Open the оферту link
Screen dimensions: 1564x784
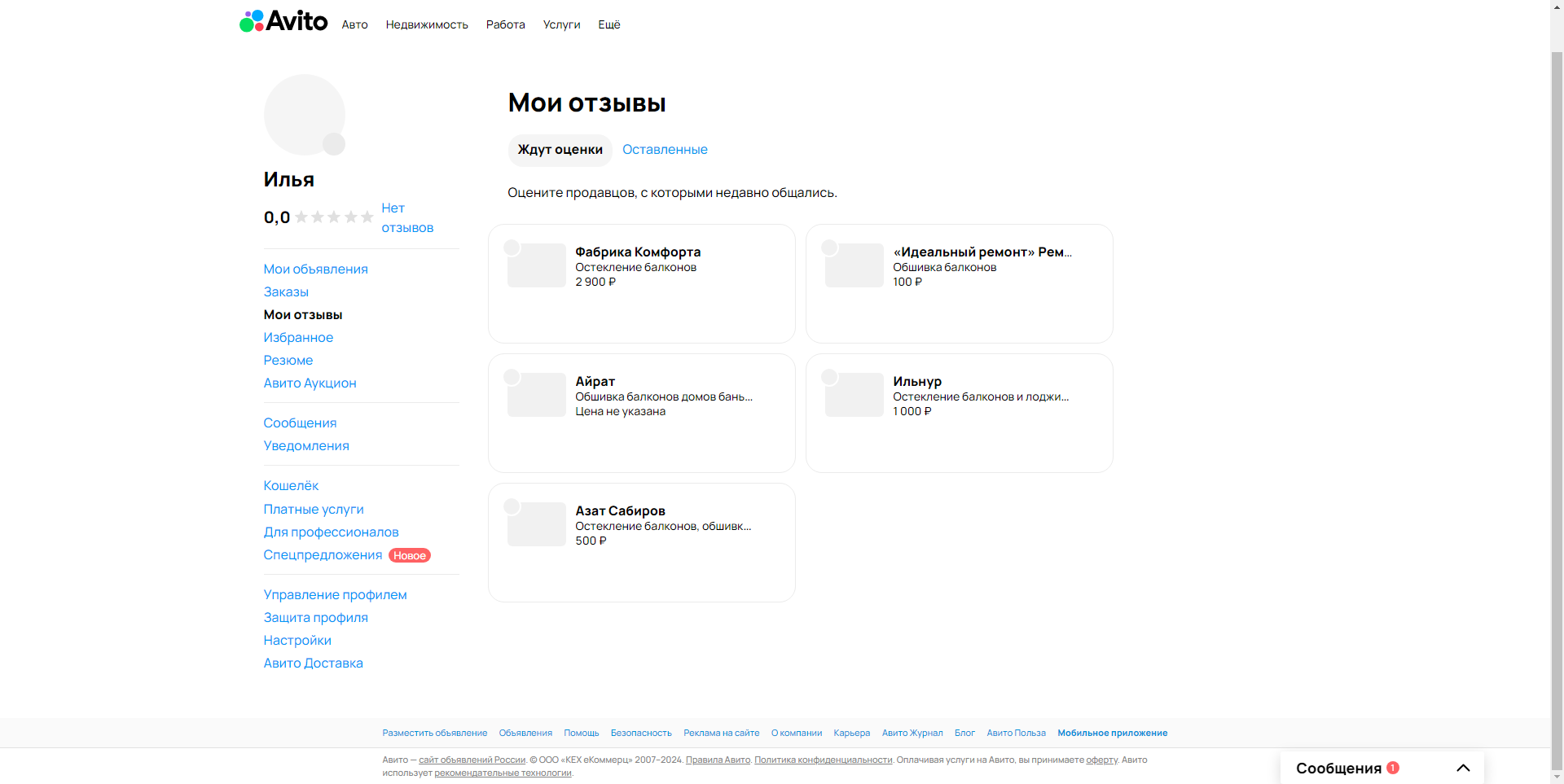coord(1101,760)
